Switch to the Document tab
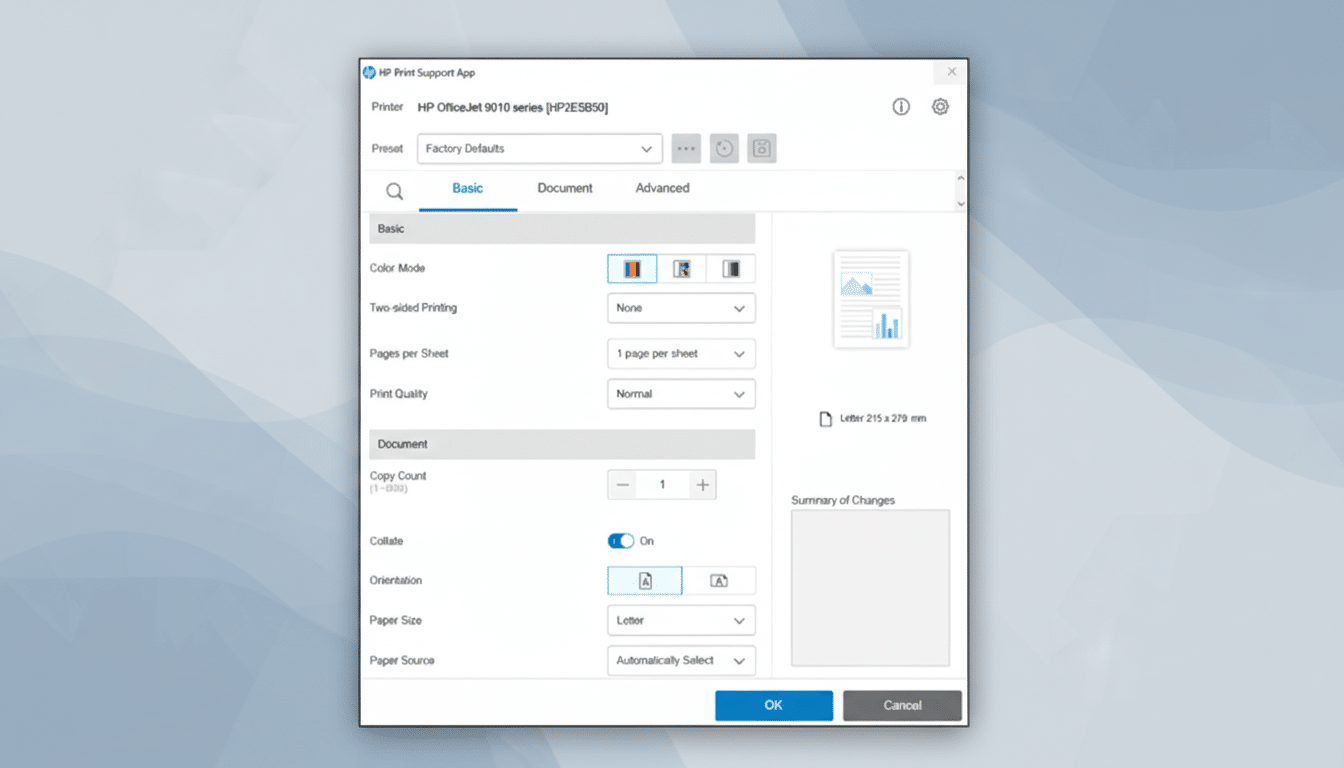 [565, 188]
